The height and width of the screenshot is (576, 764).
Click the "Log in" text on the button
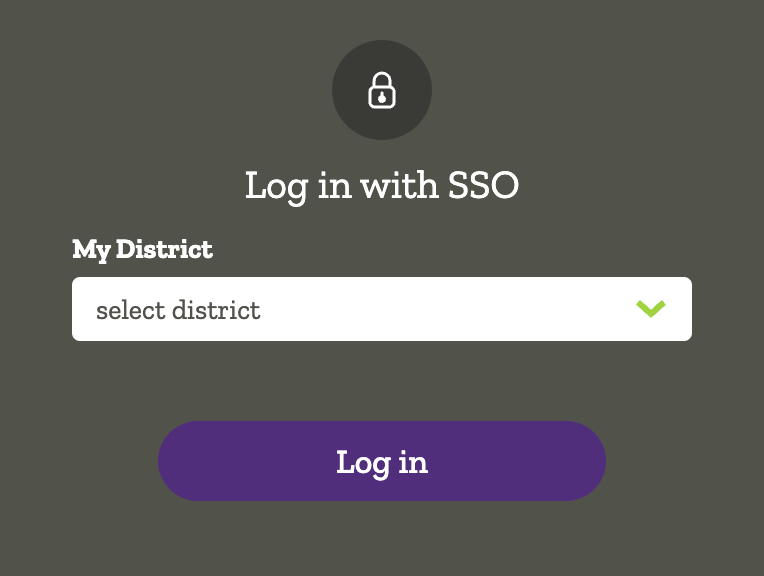click(x=382, y=462)
